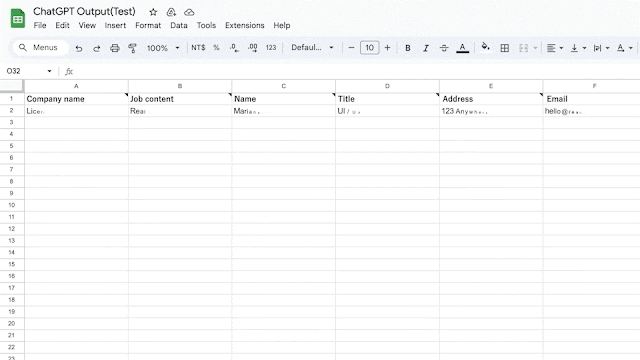The height and width of the screenshot is (360, 640).
Task: Print the spreadsheet
Action: coord(115,48)
